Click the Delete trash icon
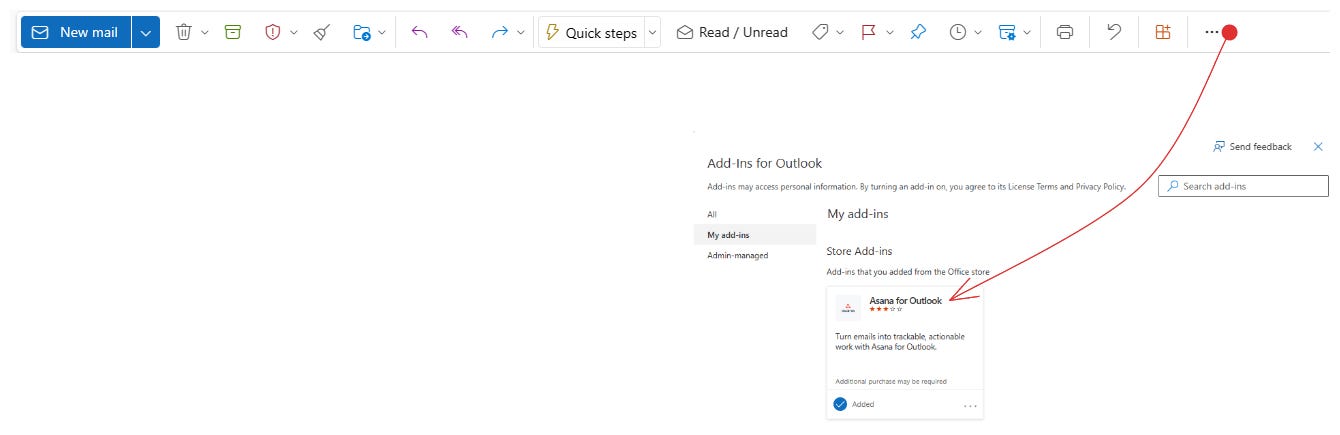The image size is (1340, 435). coord(184,32)
